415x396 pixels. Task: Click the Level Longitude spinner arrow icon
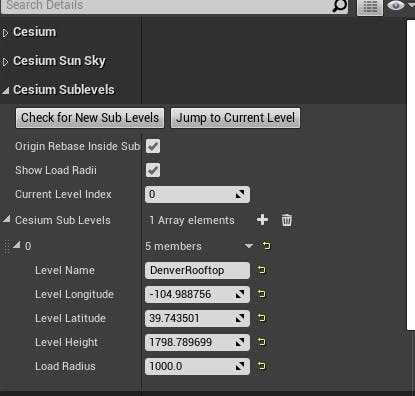click(x=240, y=294)
